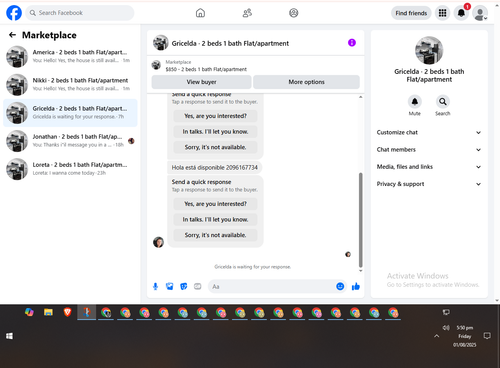The width and height of the screenshot is (500, 368).
Task: Open Brave browser from the taskbar
Action: [x=67, y=312]
